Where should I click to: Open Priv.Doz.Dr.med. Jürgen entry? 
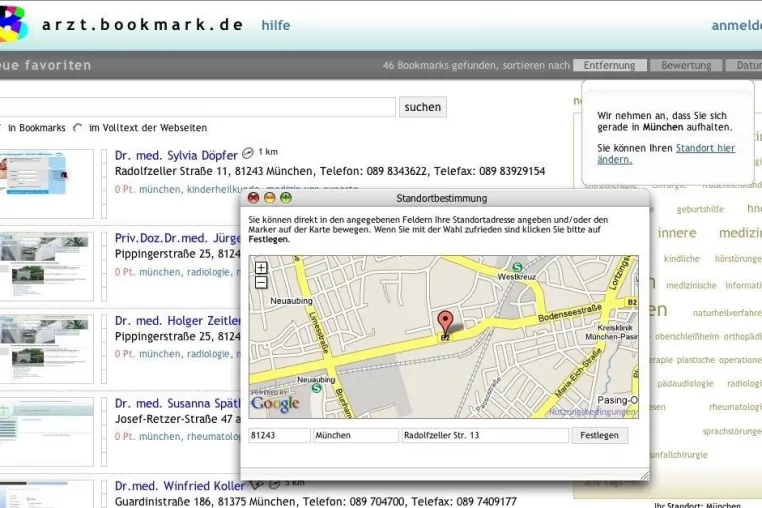tap(178, 238)
